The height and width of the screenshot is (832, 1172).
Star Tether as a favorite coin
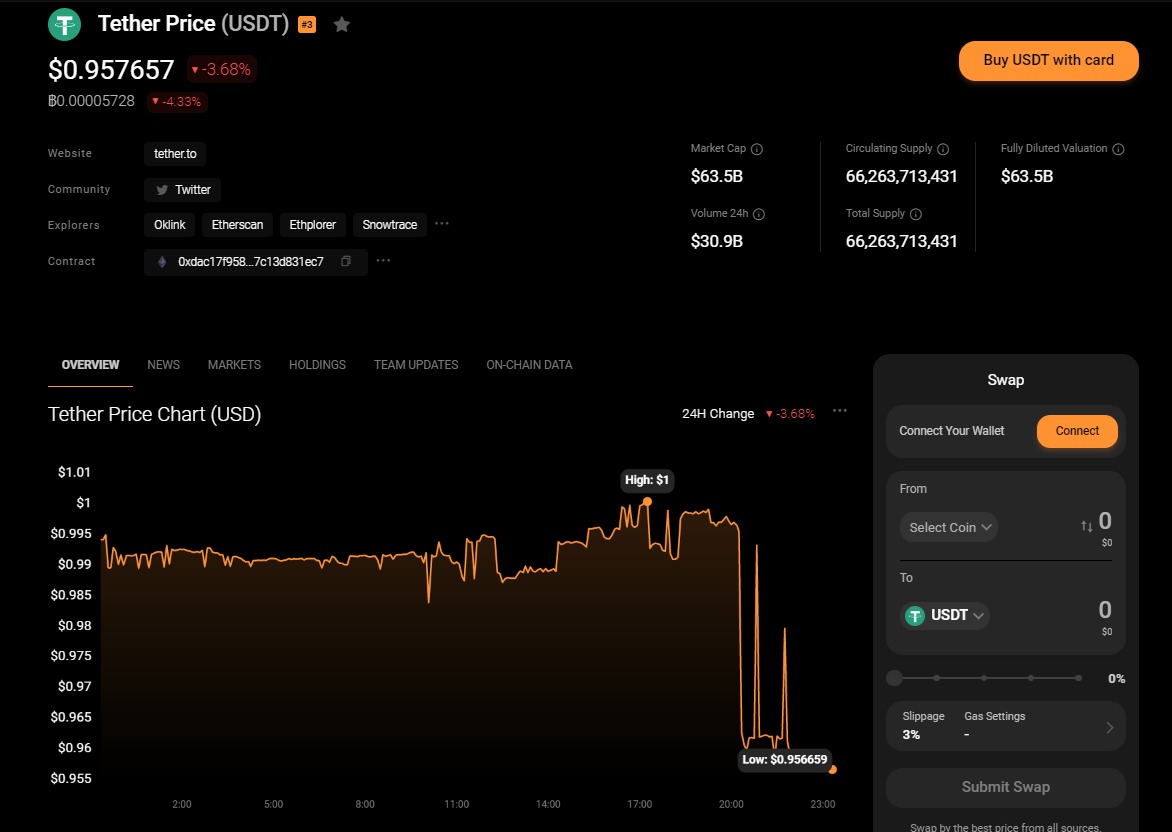(x=342, y=25)
